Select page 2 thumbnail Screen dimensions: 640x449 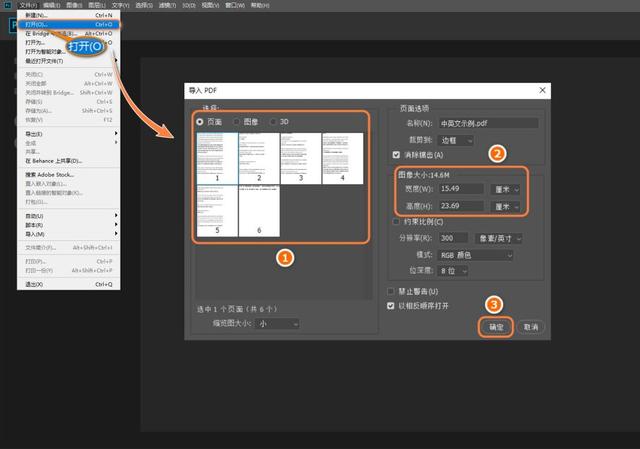(259, 155)
